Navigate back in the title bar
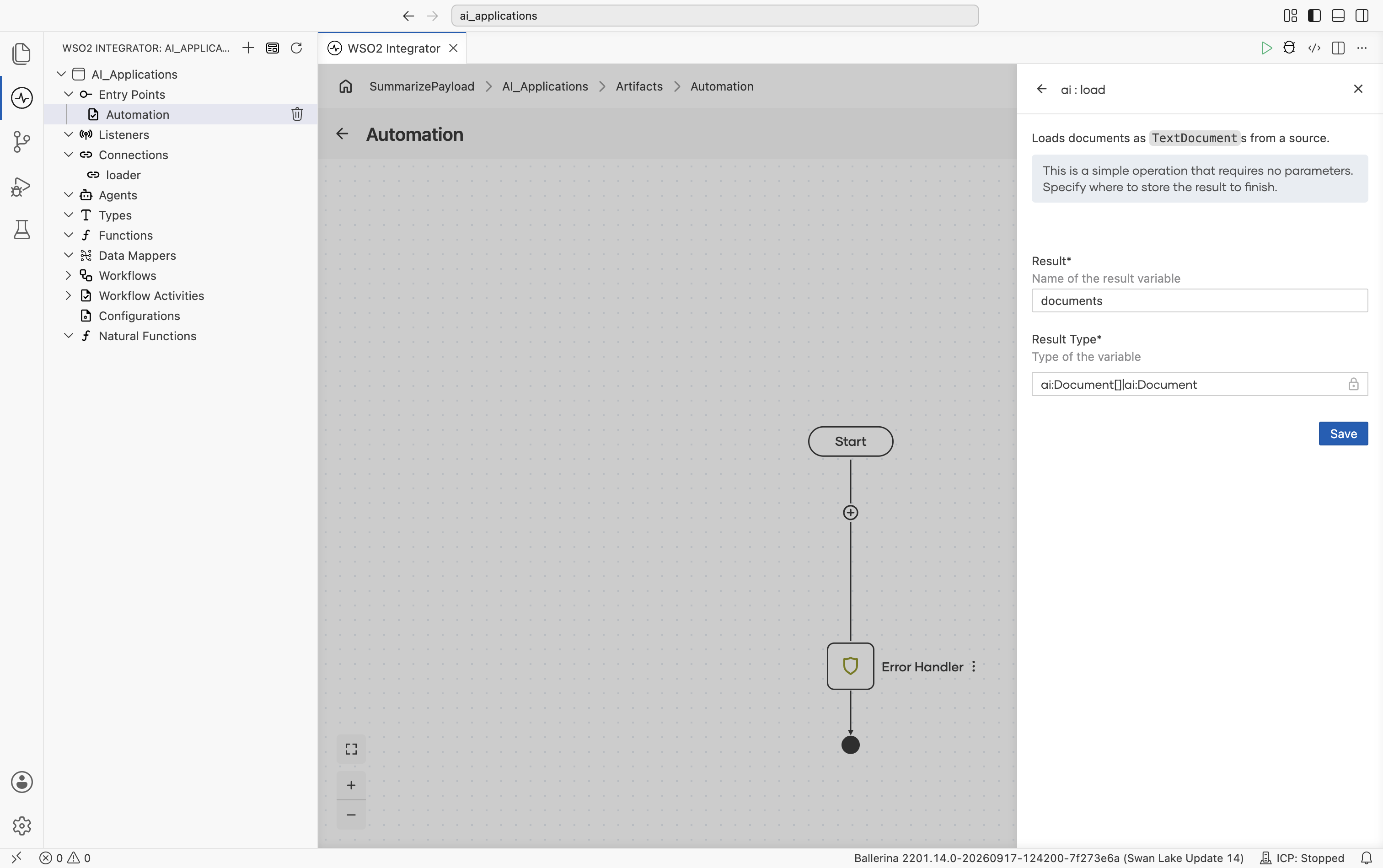Image resolution: width=1383 pixels, height=868 pixels. (x=408, y=16)
